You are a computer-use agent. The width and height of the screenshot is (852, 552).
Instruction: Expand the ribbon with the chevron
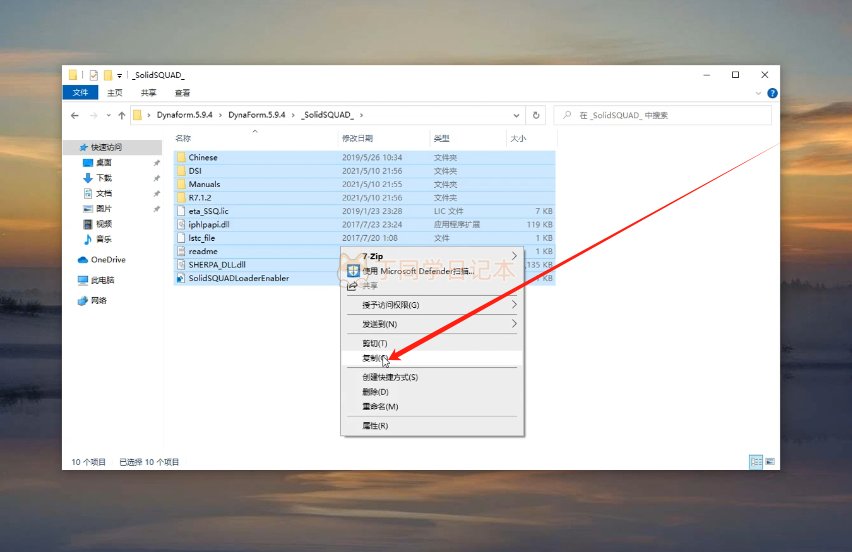click(x=758, y=93)
